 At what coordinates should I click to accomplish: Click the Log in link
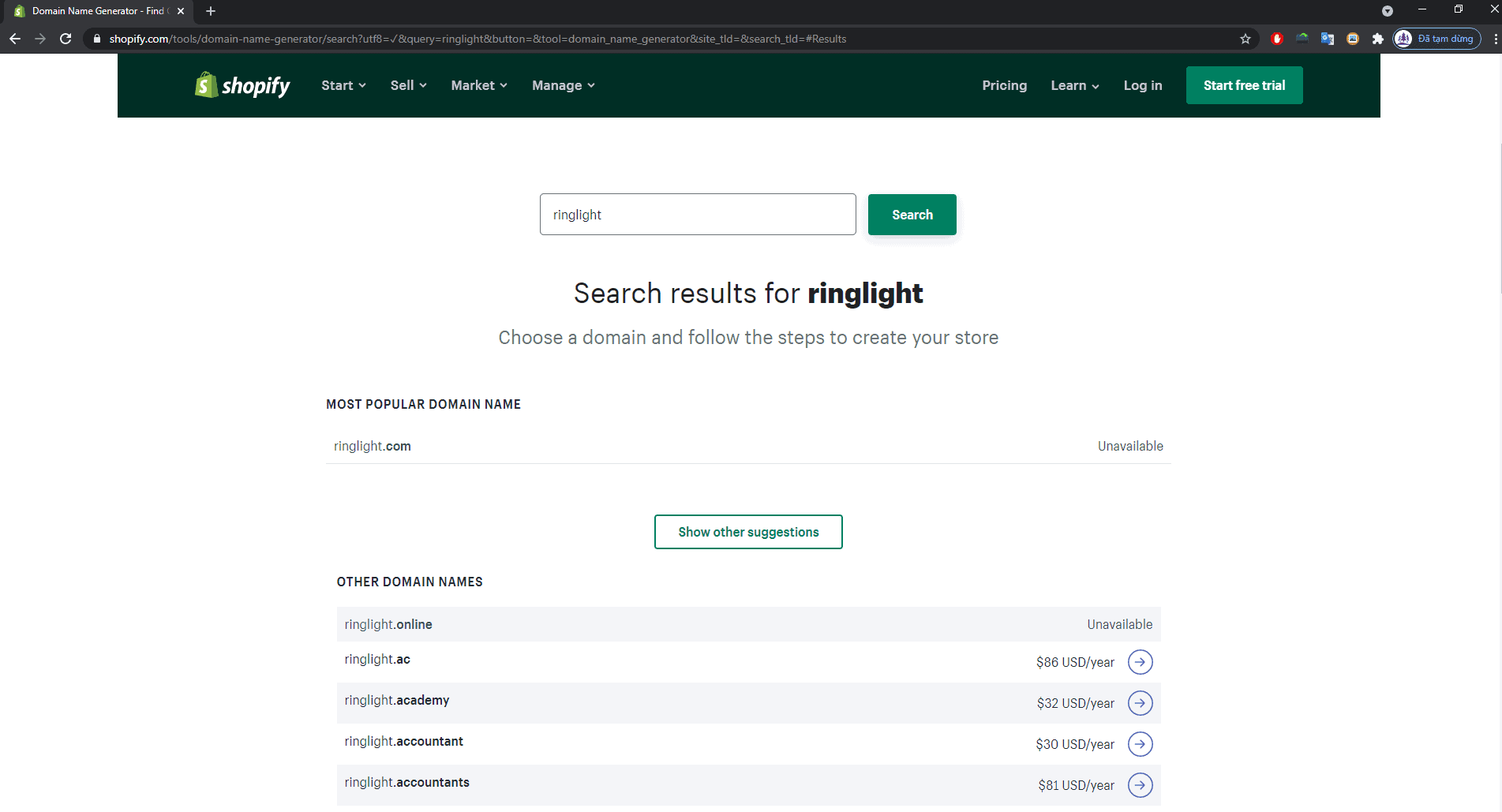(x=1142, y=85)
